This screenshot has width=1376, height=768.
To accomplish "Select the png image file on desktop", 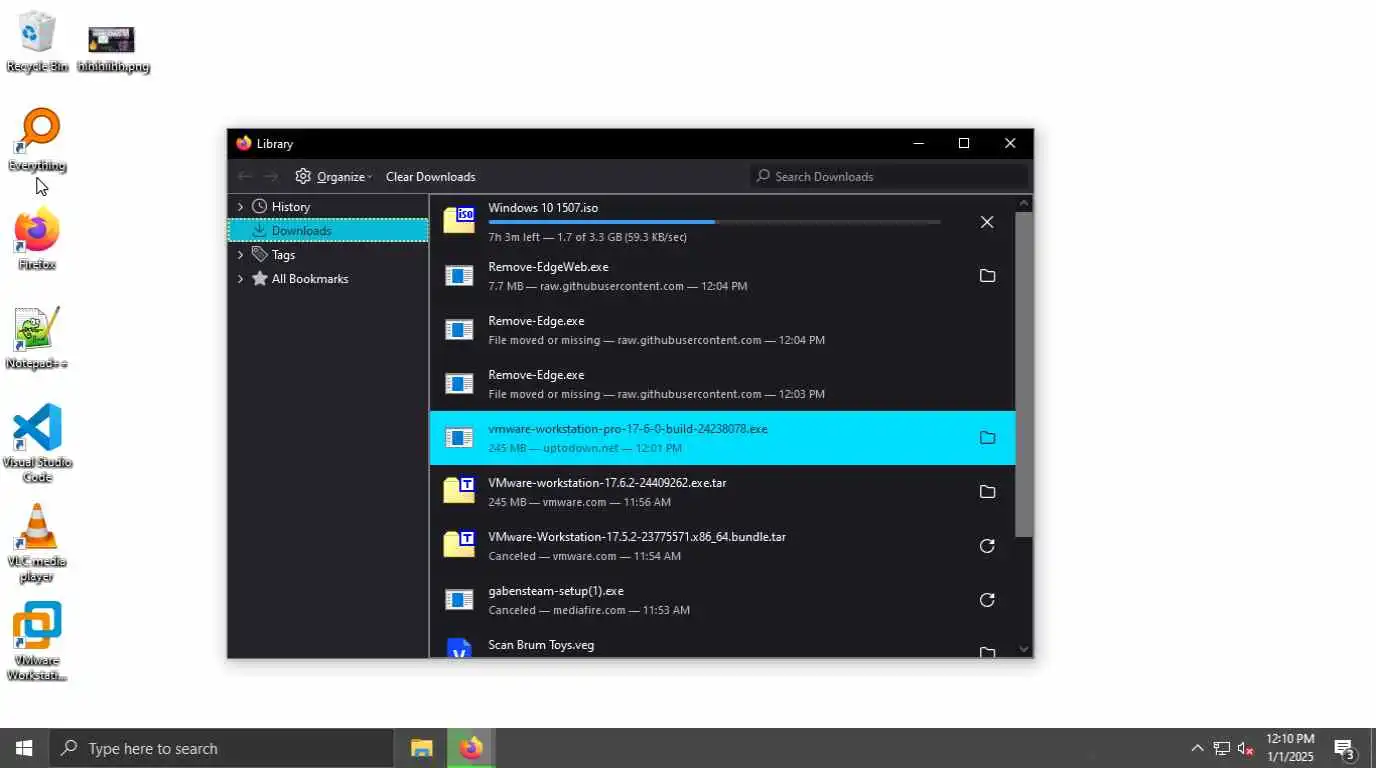I will 112,48.
